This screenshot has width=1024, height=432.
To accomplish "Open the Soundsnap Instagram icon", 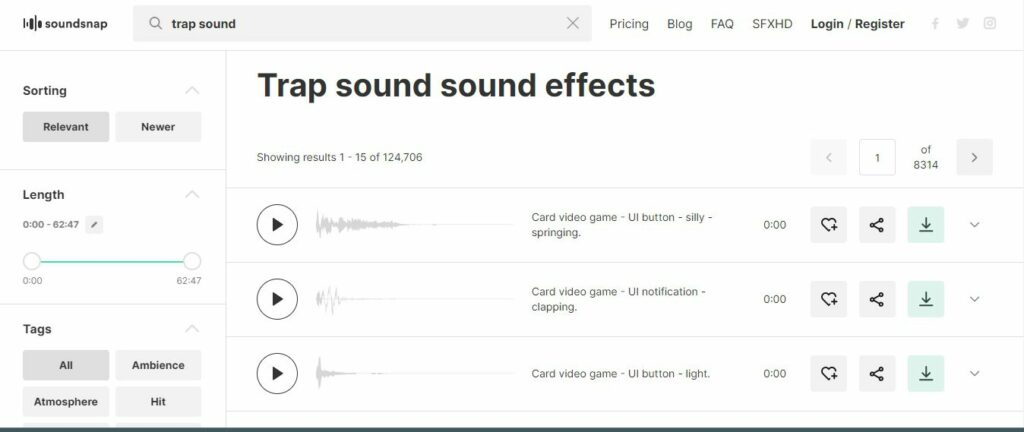I will [990, 23].
